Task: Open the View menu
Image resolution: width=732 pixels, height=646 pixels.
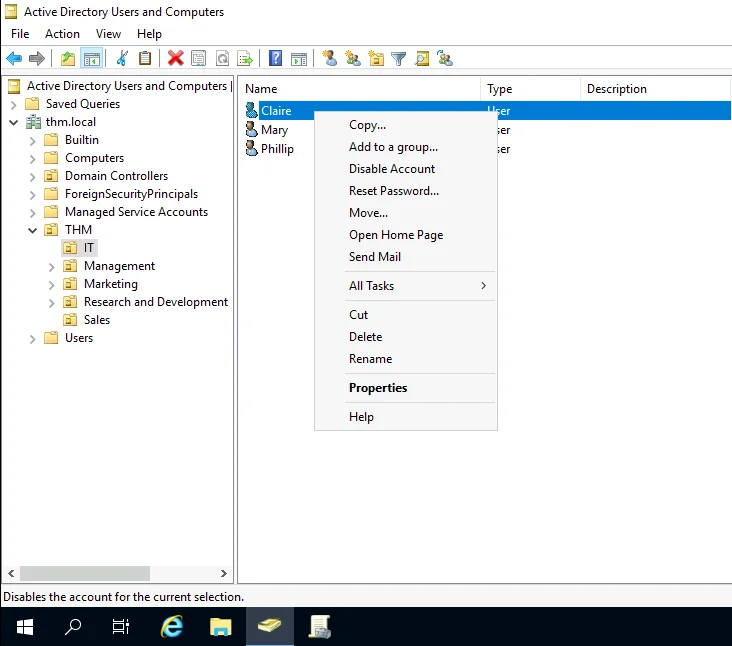Action: [108, 34]
